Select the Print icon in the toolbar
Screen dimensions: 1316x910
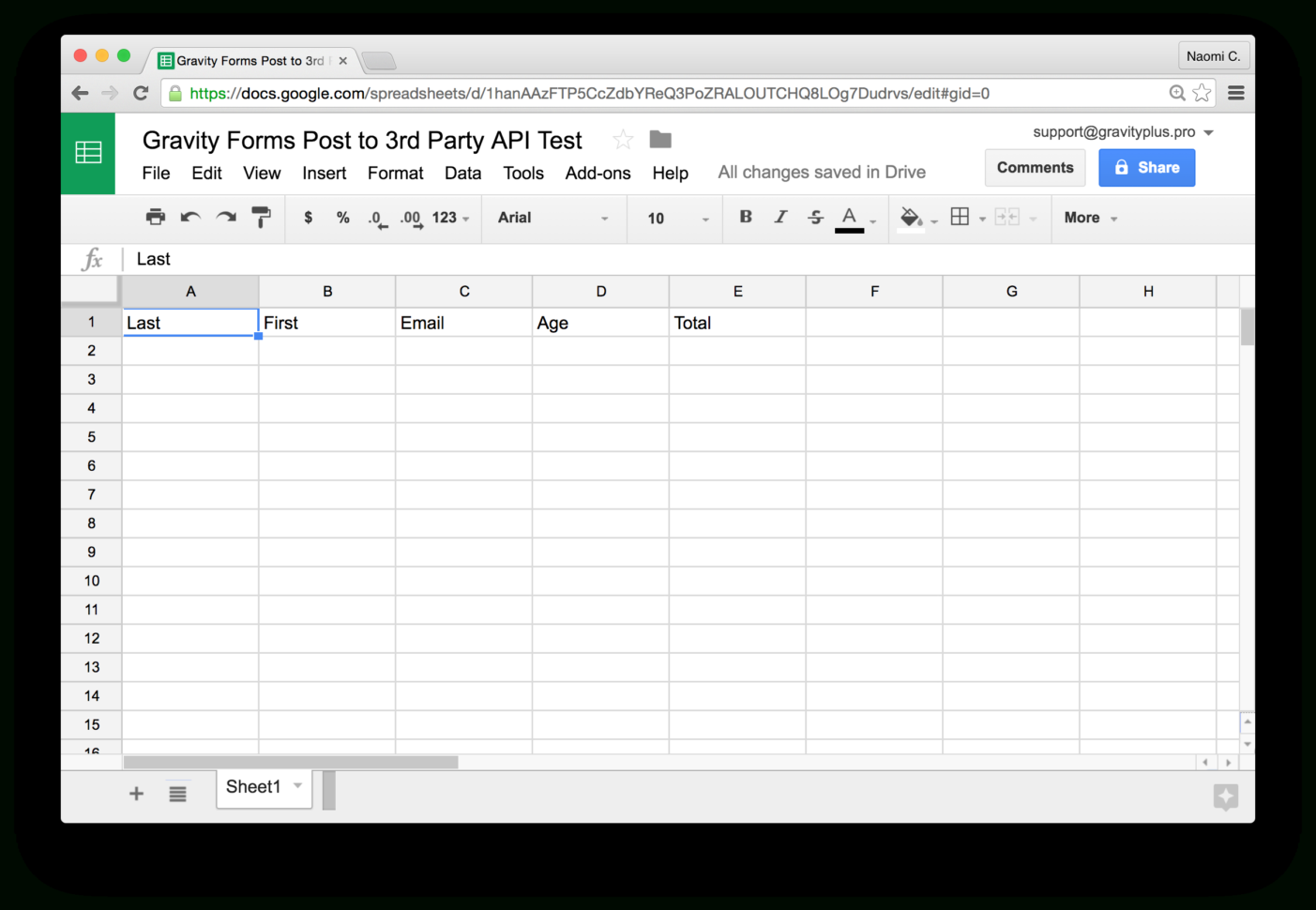155,217
